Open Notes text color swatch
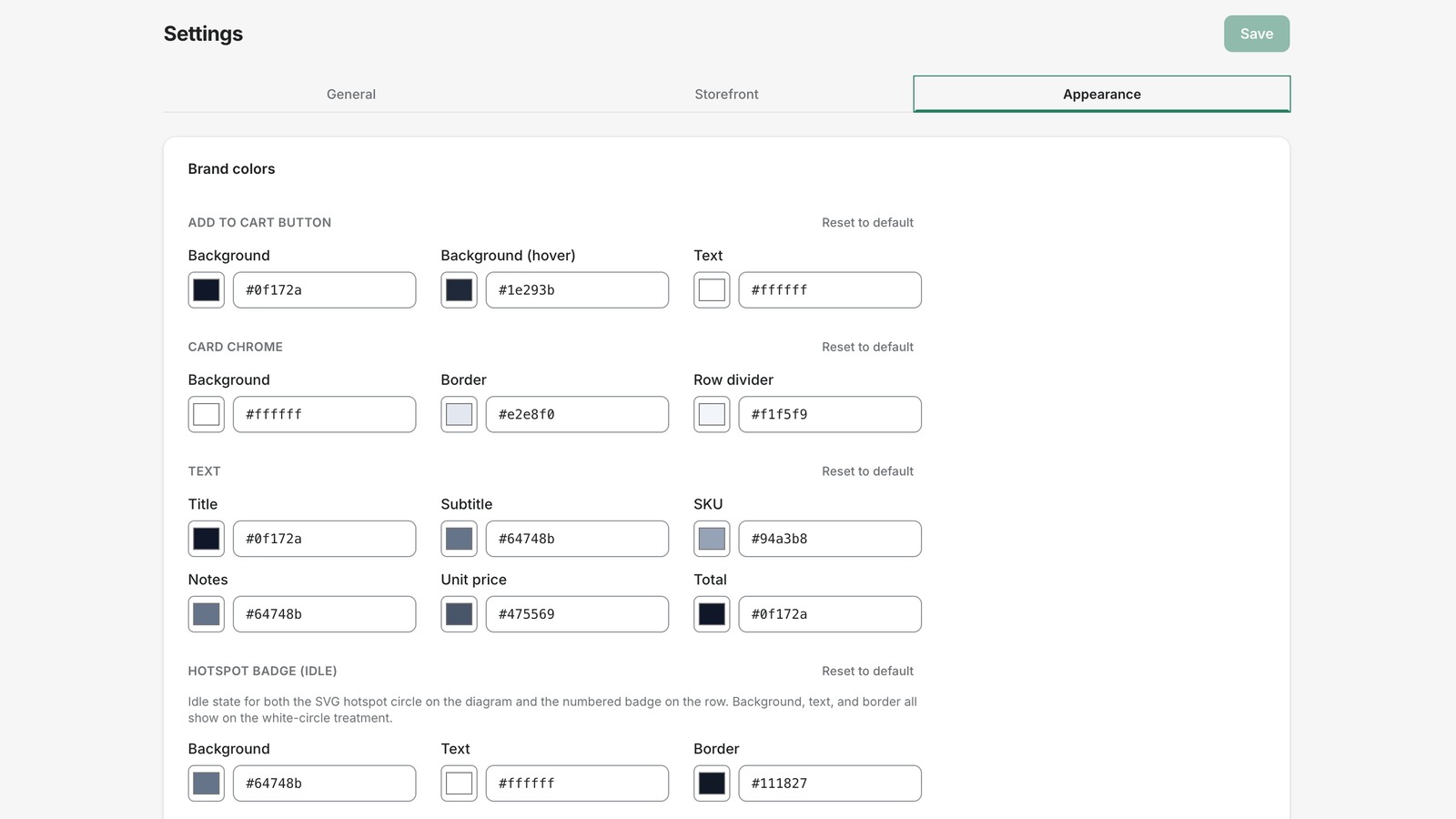 [x=207, y=614]
